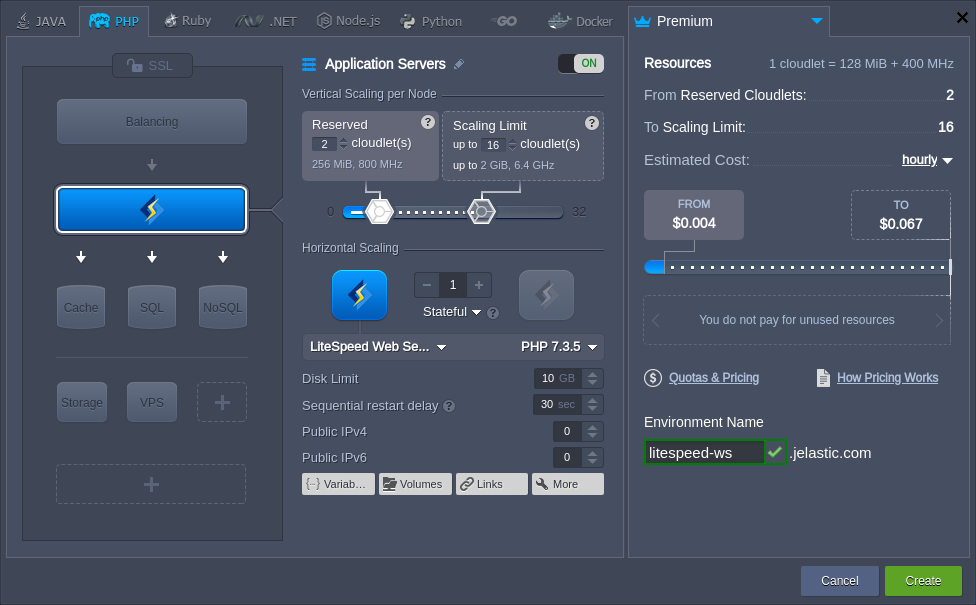Click the Scaling Limit cloudlets field

click(x=493, y=145)
